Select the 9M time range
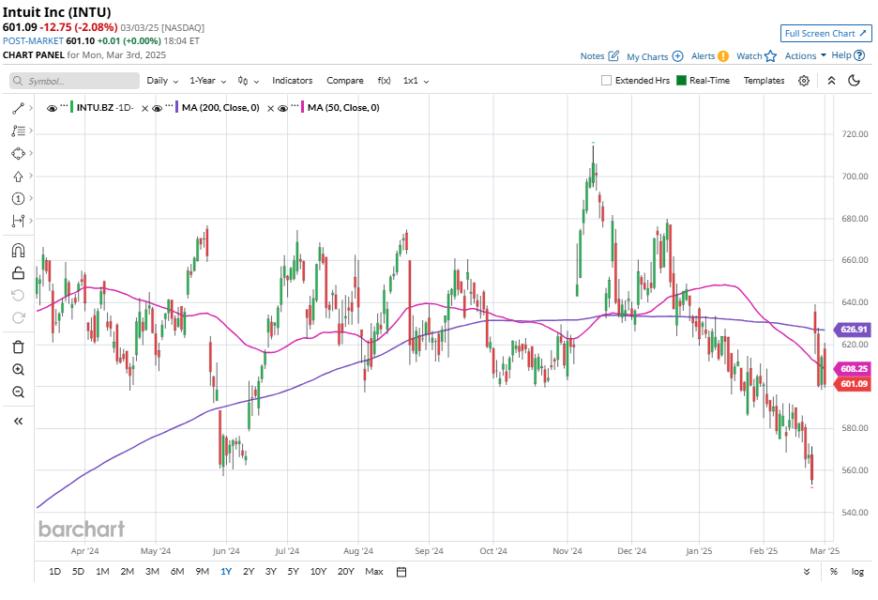This screenshot has width=878, height=600. point(202,571)
